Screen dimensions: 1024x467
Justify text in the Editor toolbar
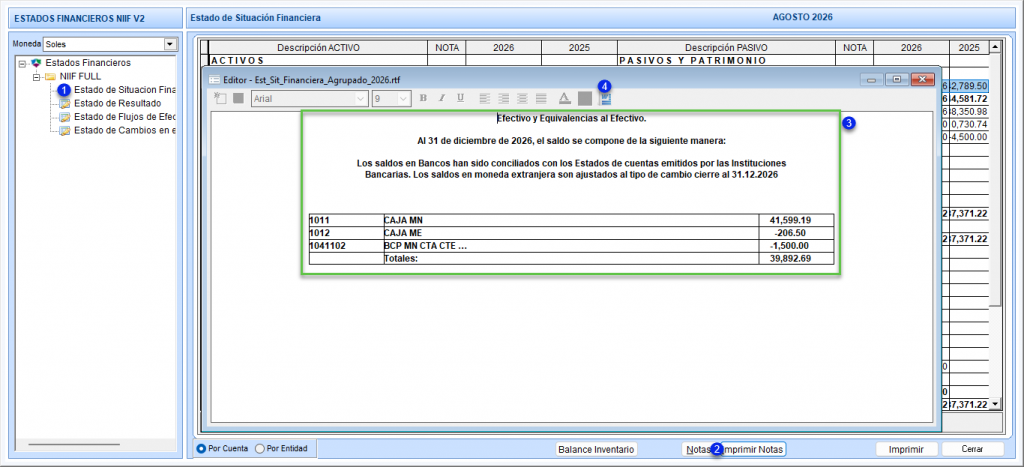click(541, 99)
